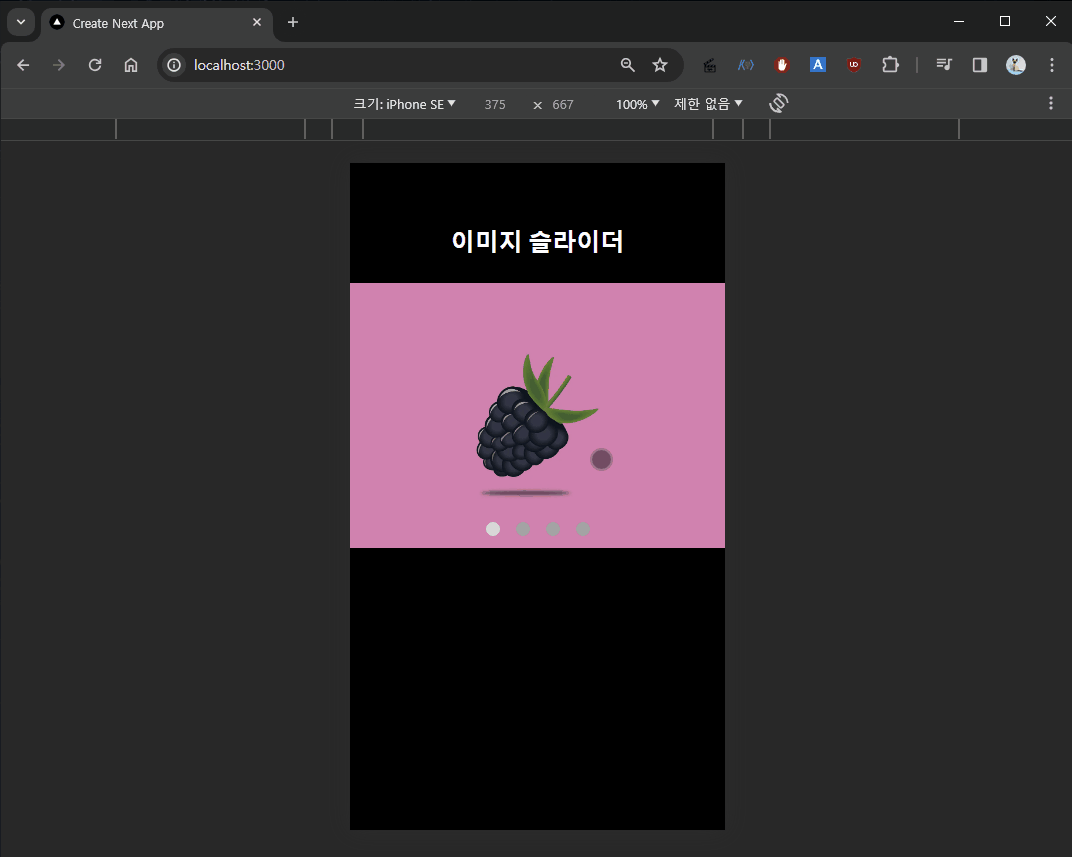Open the red hand blocker extension
This screenshot has height=857, width=1072.
[782, 65]
